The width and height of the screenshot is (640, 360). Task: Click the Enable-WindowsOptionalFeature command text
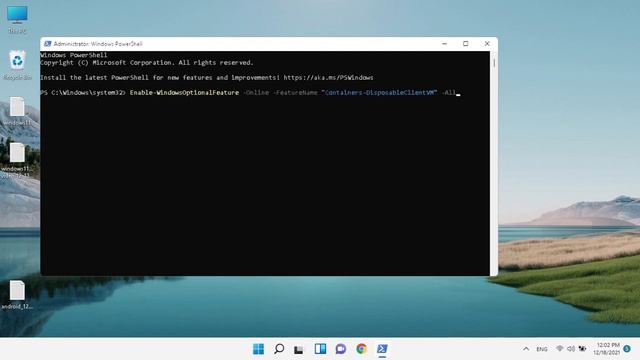(184, 93)
